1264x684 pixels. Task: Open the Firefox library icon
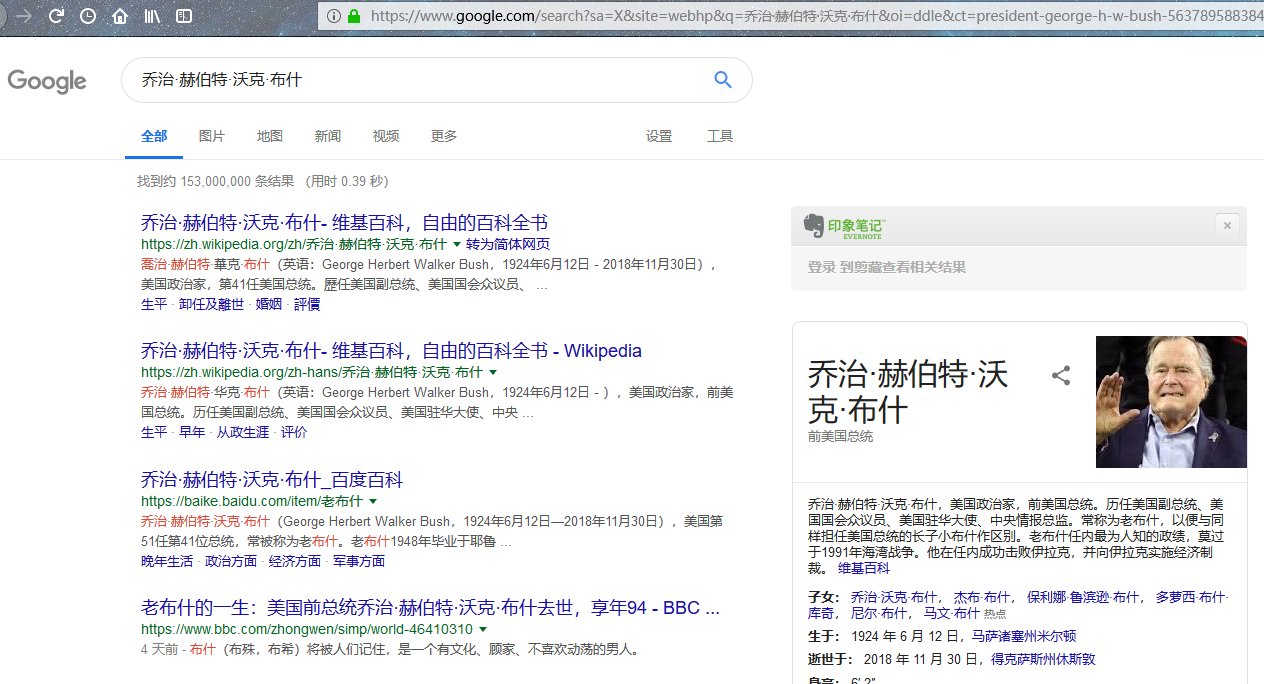point(152,16)
